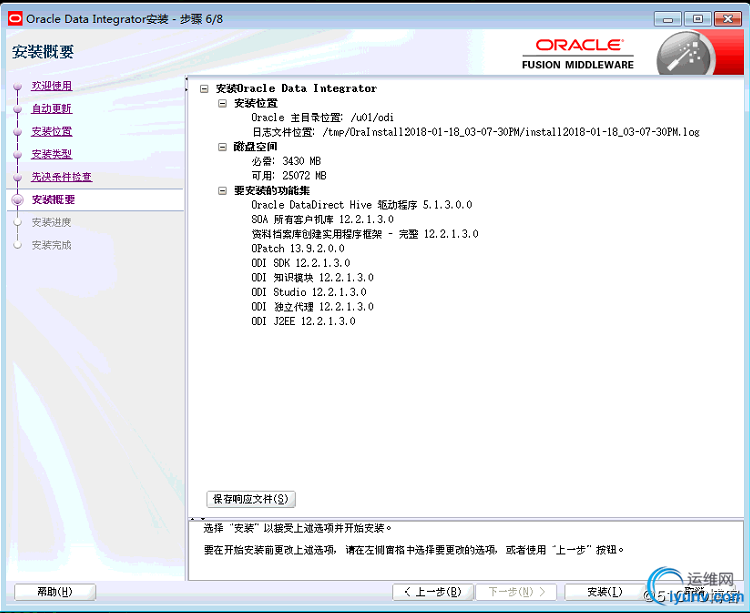Select 资料档案库创建实用程序框架 row
This screenshot has width=750, height=613.
(x=364, y=234)
